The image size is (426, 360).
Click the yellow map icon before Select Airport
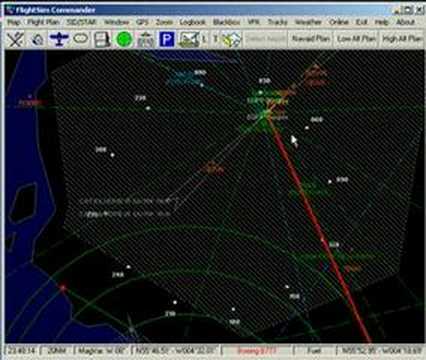(x=232, y=39)
